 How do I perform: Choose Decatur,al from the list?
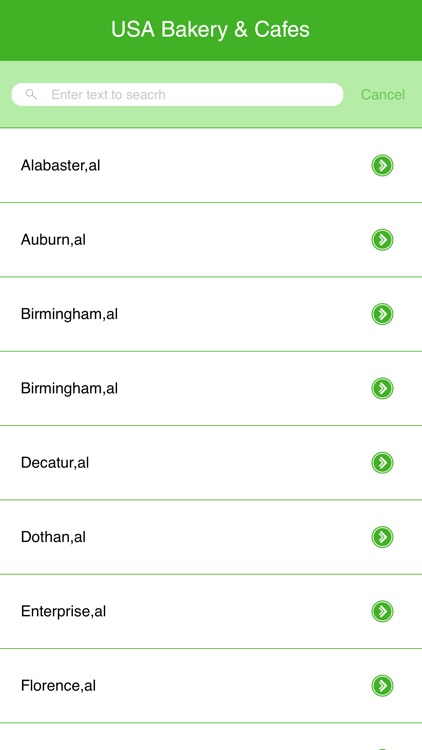click(x=211, y=463)
